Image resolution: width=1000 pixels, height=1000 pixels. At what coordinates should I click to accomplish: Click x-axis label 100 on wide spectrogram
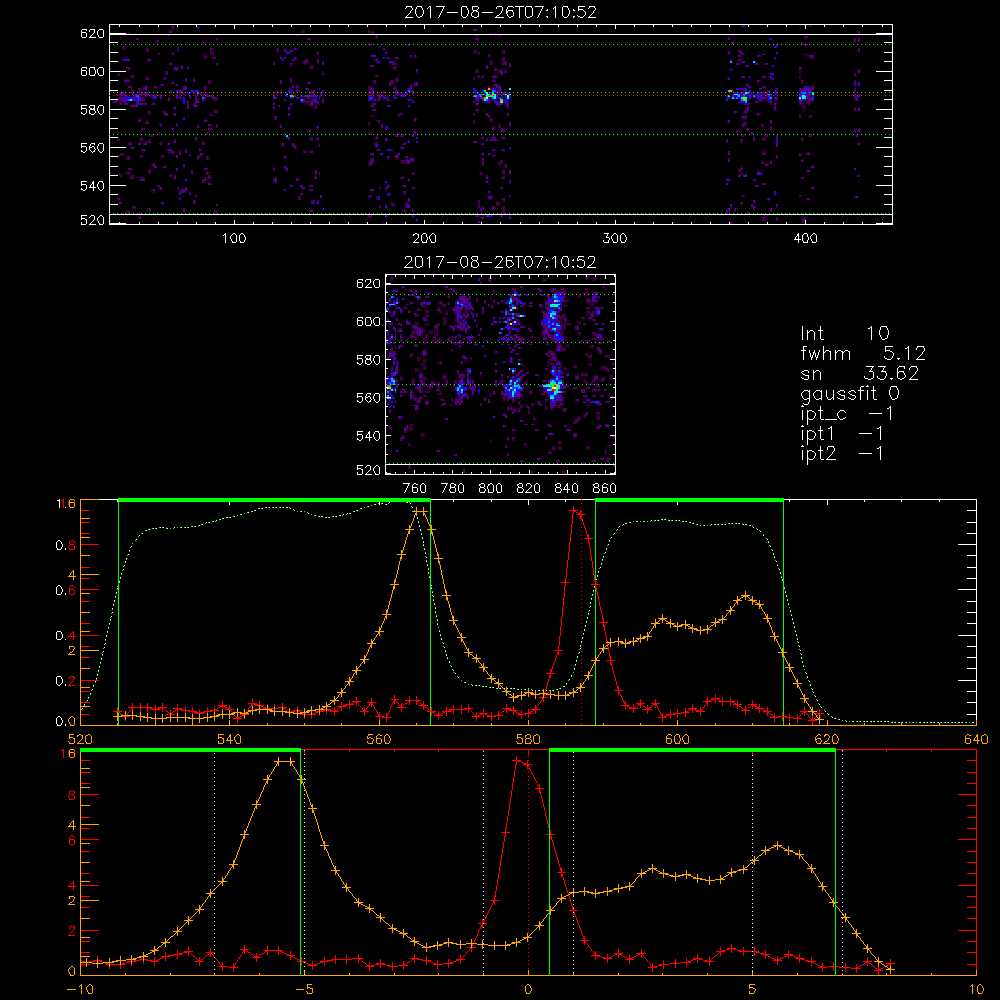point(234,239)
